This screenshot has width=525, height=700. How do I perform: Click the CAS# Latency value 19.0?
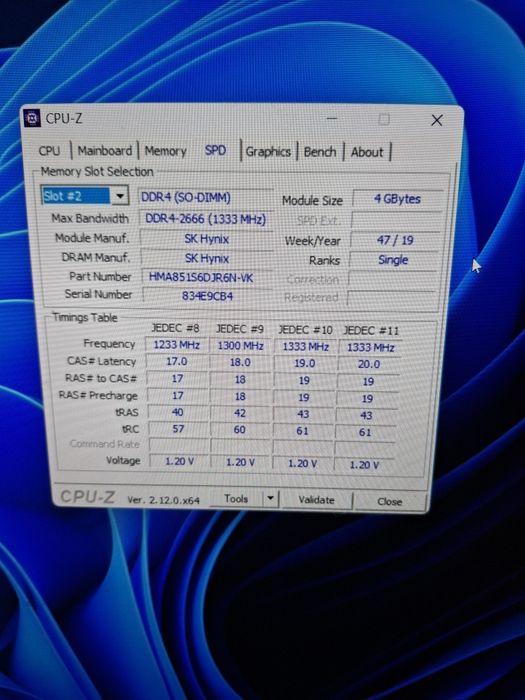[x=304, y=363]
